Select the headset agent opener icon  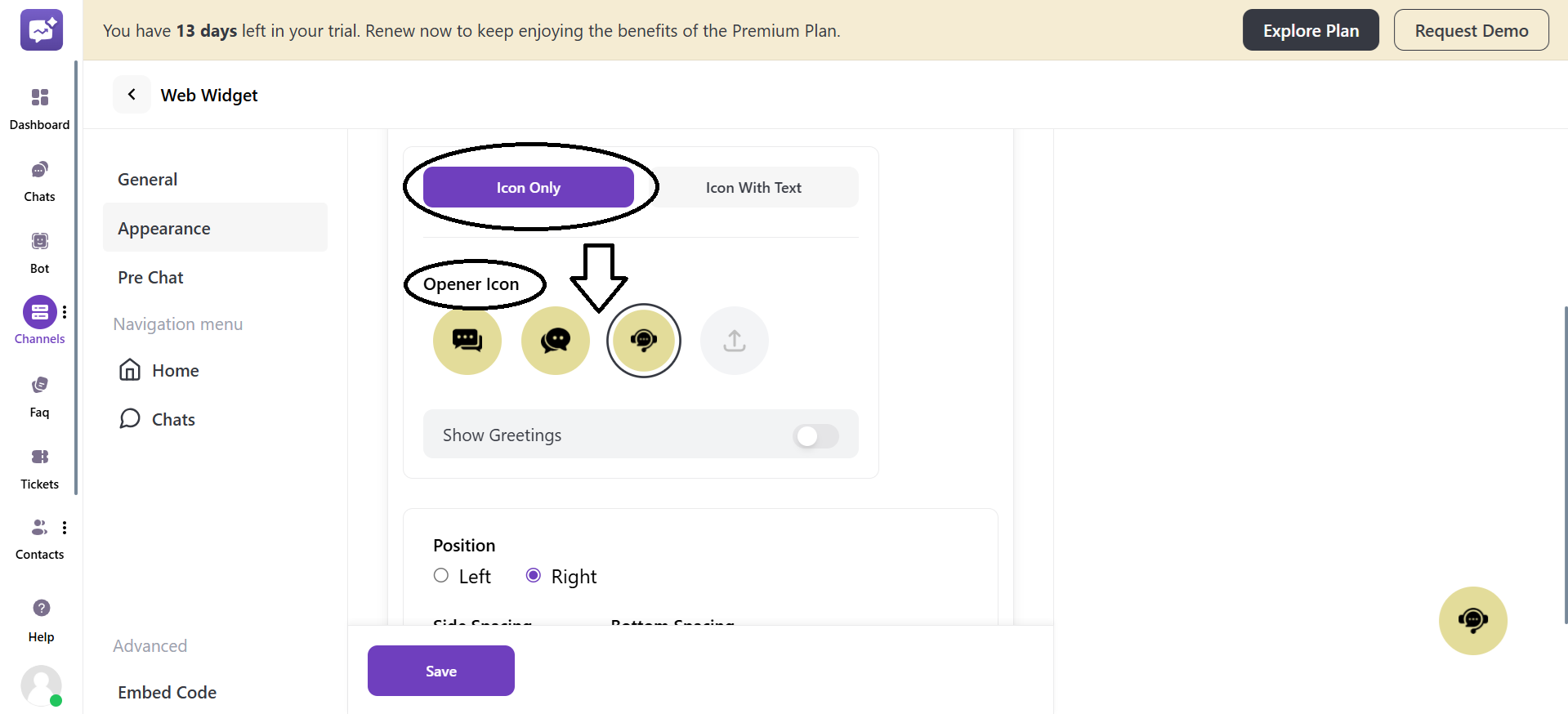(644, 341)
